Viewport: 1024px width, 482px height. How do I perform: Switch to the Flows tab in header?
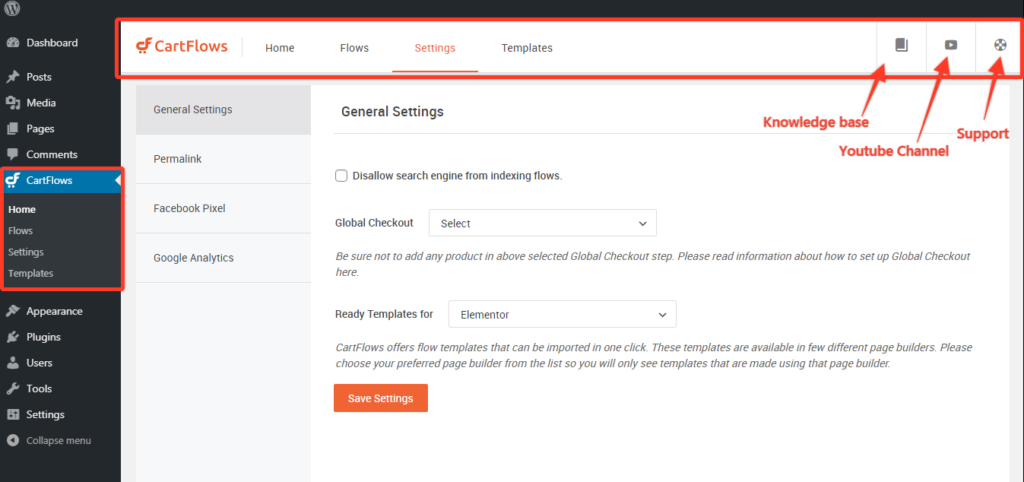pyautogui.click(x=355, y=48)
